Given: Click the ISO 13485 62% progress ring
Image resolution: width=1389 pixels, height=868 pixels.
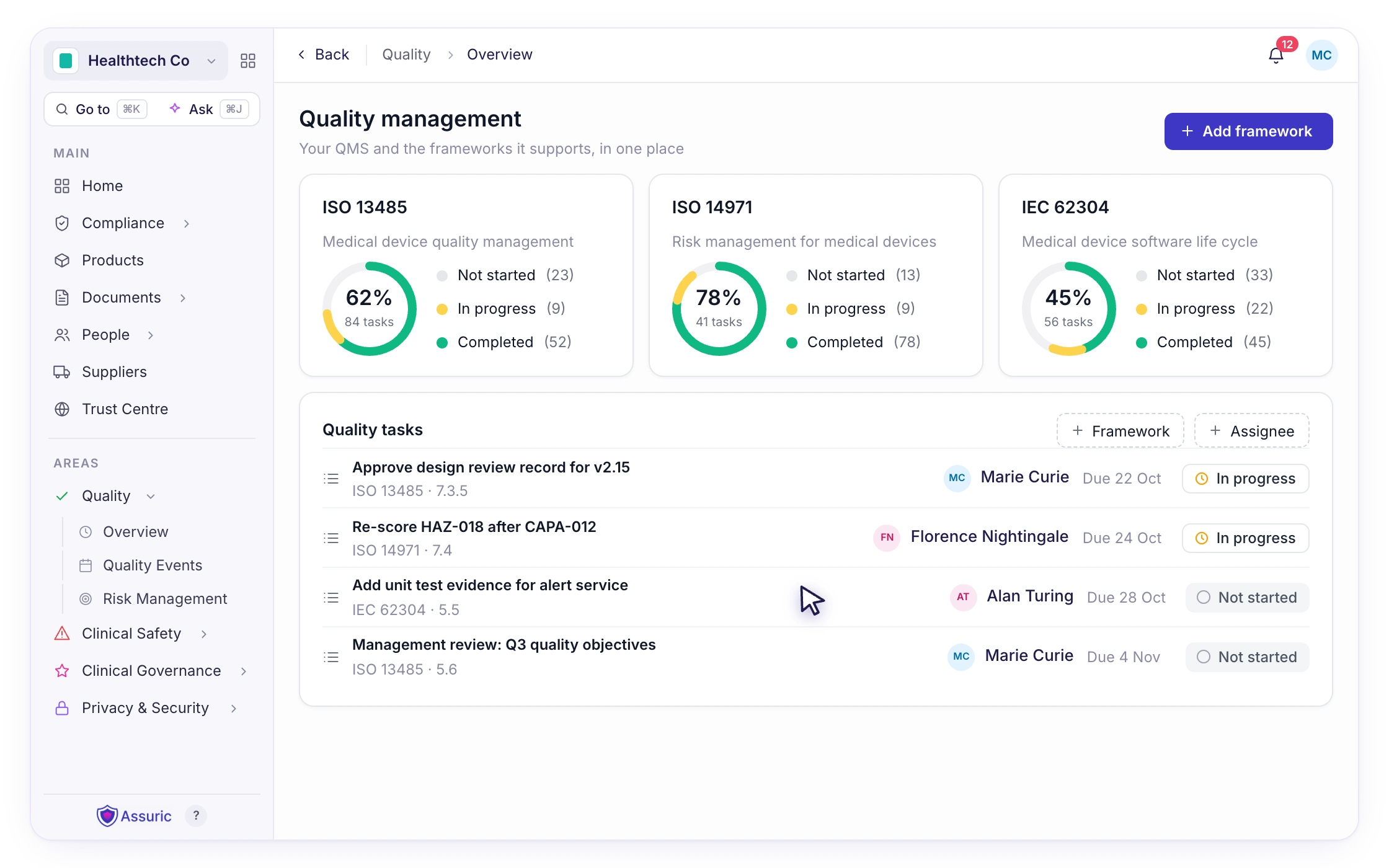Looking at the screenshot, I should [369, 308].
